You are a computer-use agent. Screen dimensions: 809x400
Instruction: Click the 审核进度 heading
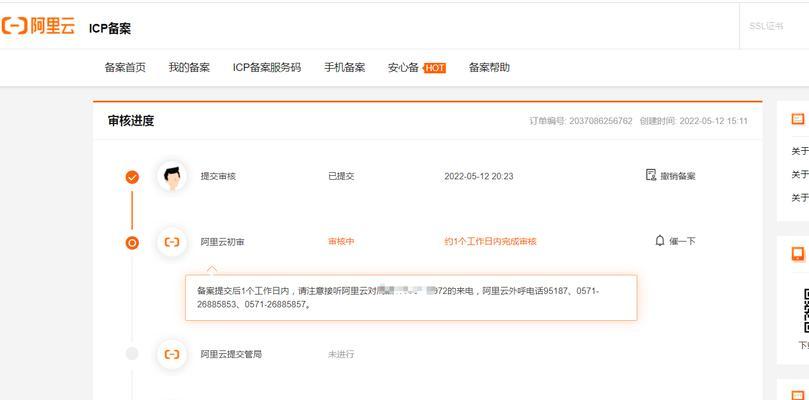pos(131,121)
